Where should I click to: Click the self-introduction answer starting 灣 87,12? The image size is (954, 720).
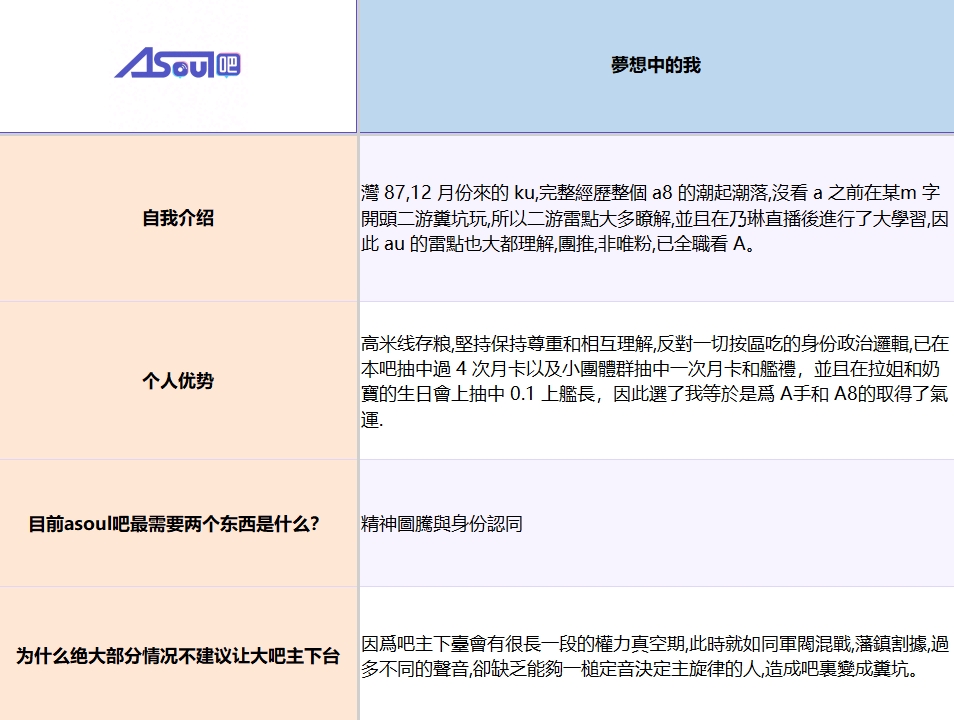pyautogui.click(x=655, y=218)
